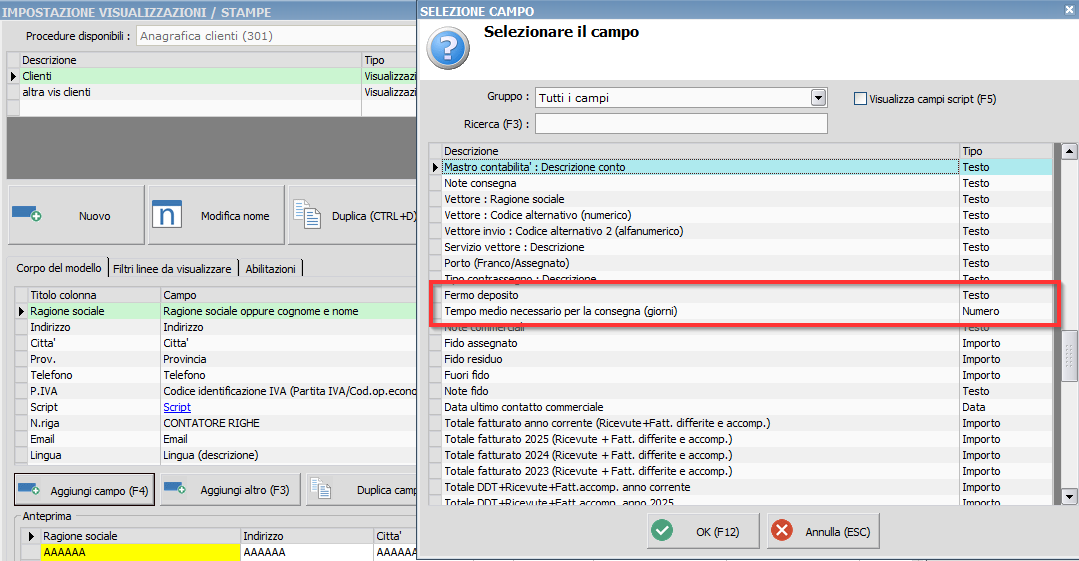Enable Visualizza campi script checkbox
This screenshot has height=561, width=1079.
coord(860,98)
